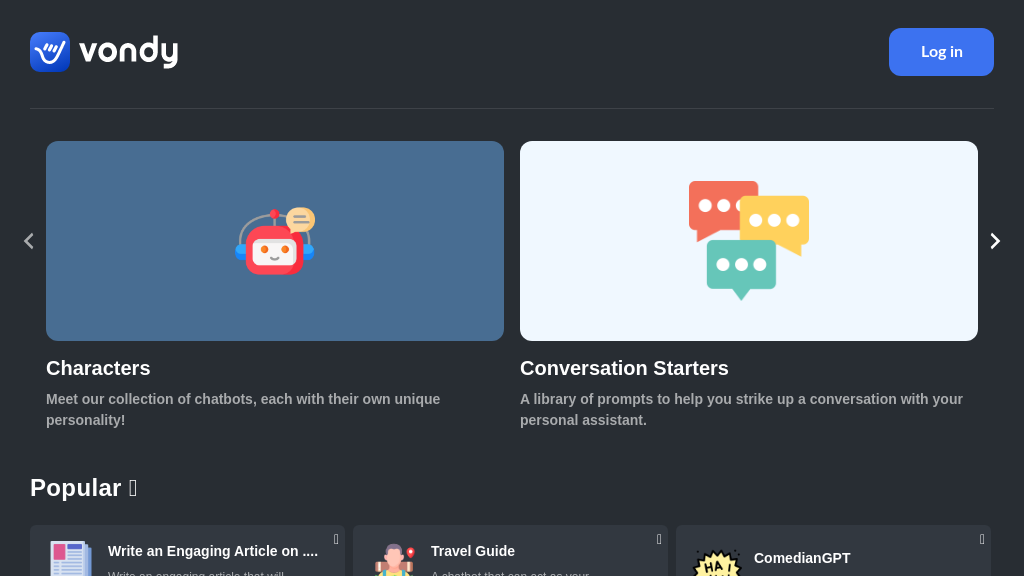The width and height of the screenshot is (1024, 576).
Task: Go to previous carousel slide
Action: 28,241
